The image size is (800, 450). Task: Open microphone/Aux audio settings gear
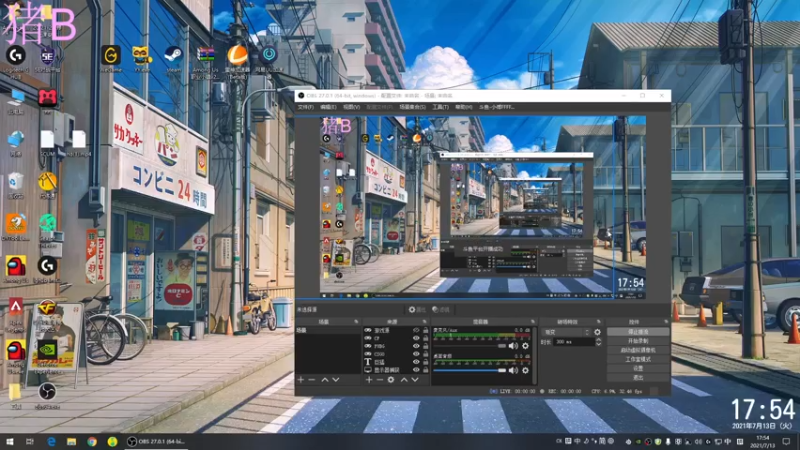click(x=526, y=346)
